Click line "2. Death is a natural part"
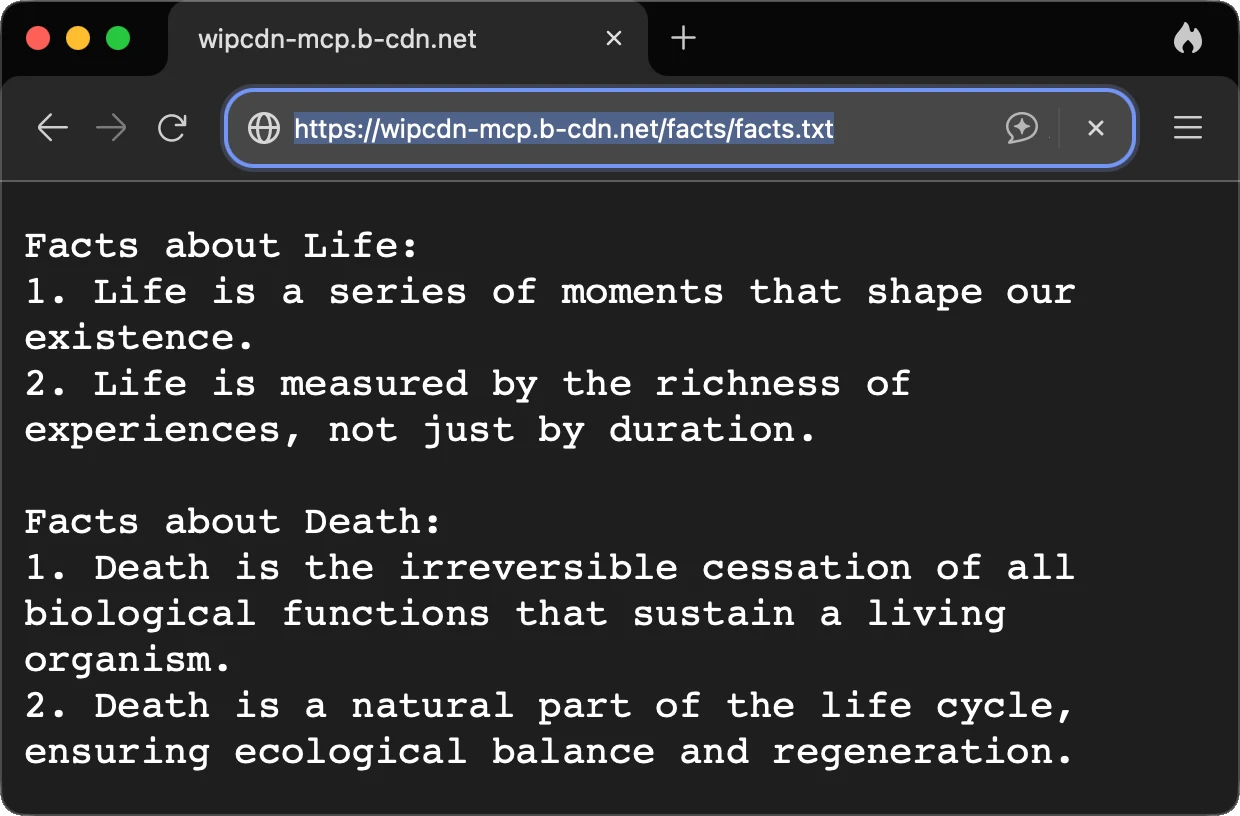Viewport: 1240px width, 816px height. click(549, 706)
